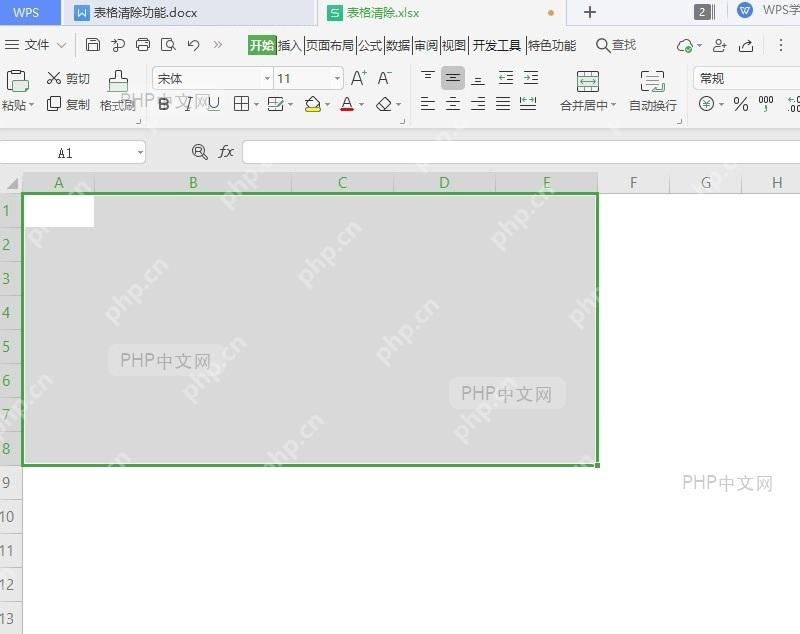This screenshot has width=800, height=634.
Task: Select the Format Painter brush
Action: [x=118, y=91]
